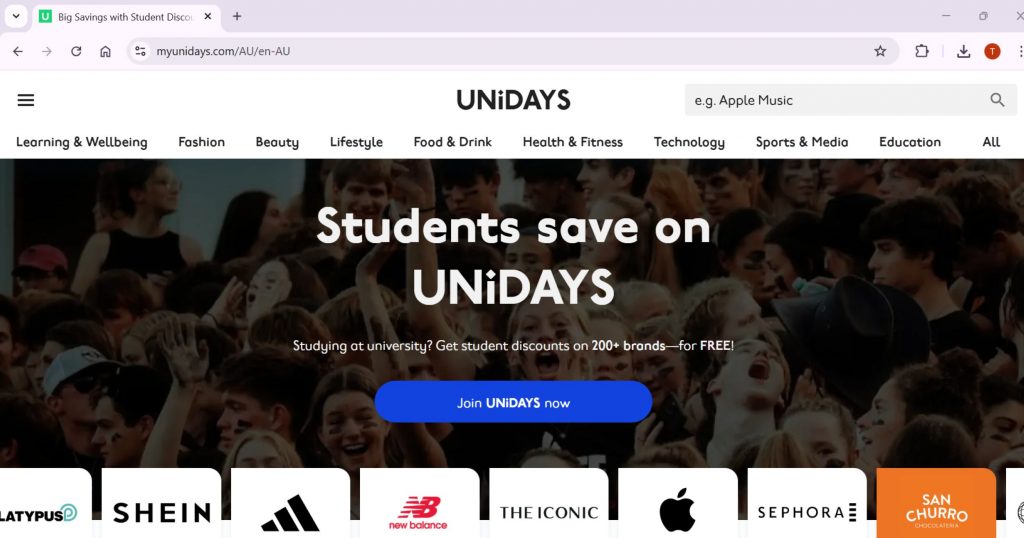This screenshot has width=1024, height=538.
Task: View site information icon in address bar
Action: pos(140,51)
